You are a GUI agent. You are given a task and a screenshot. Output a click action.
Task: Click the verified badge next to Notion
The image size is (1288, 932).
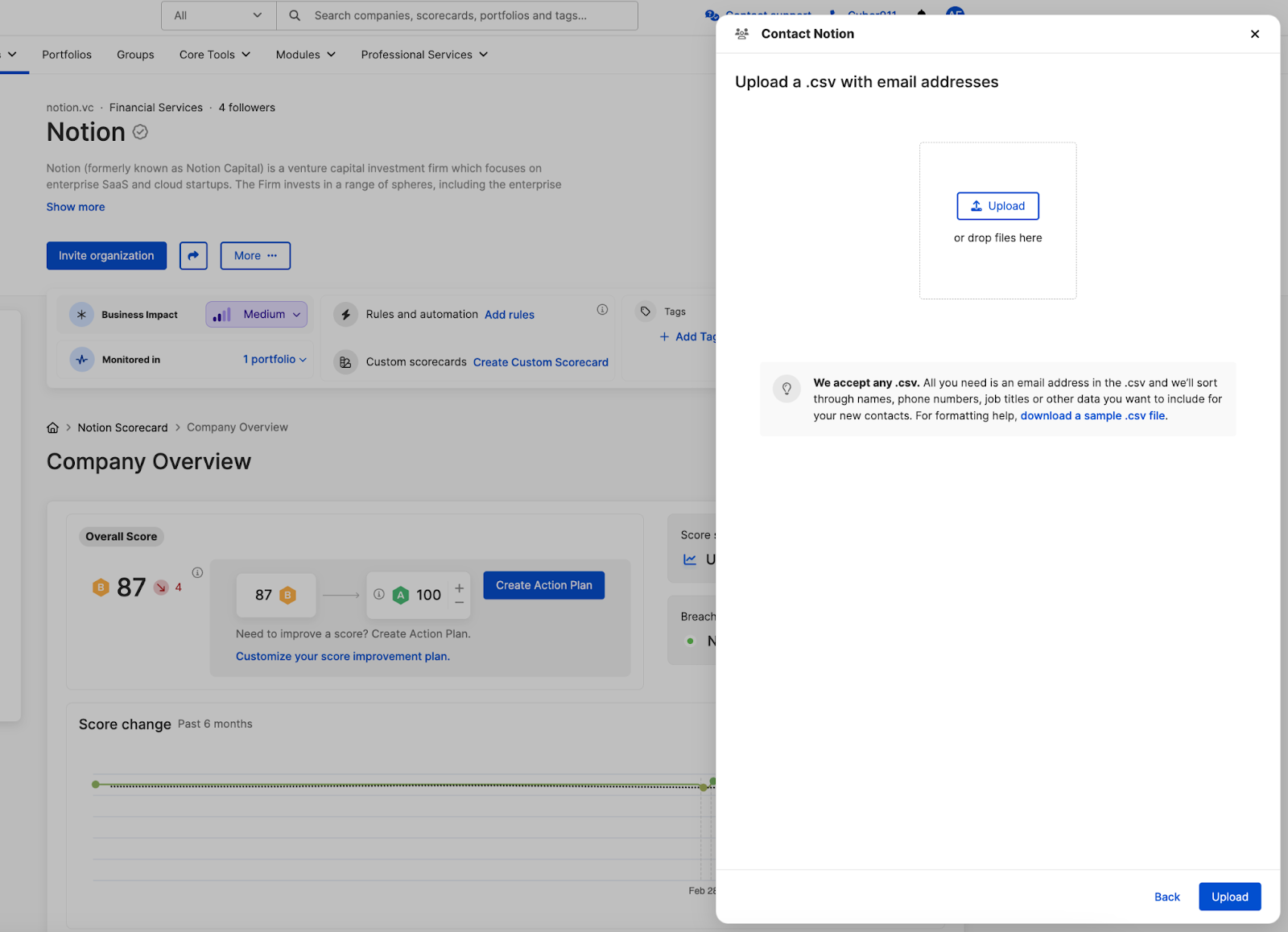click(x=140, y=132)
